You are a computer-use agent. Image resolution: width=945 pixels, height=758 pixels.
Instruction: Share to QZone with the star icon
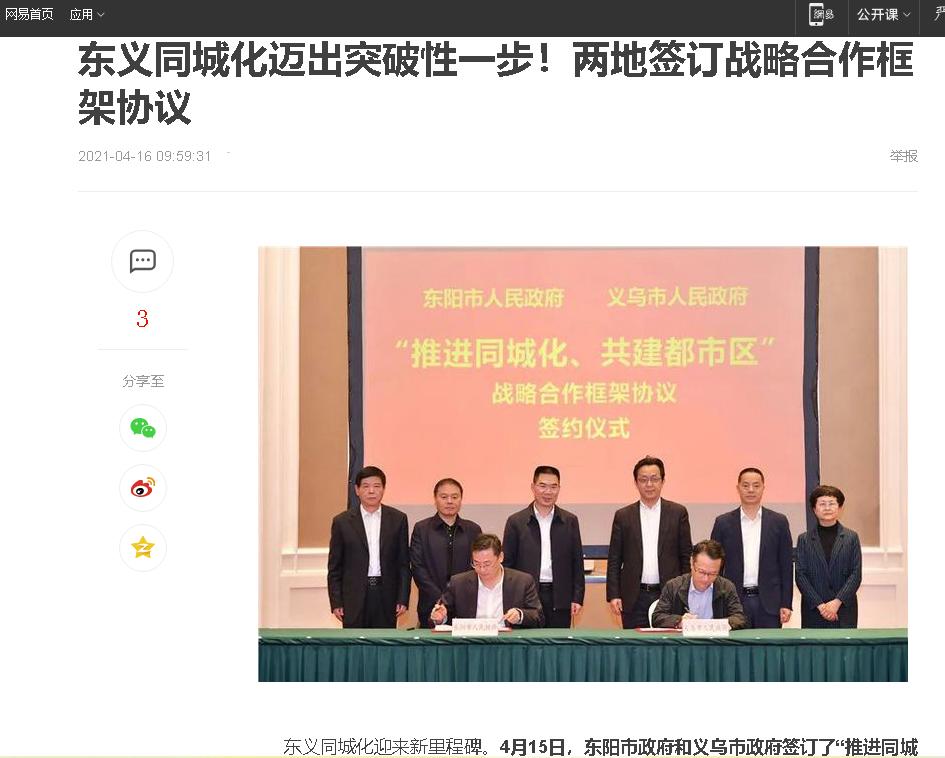tap(143, 548)
